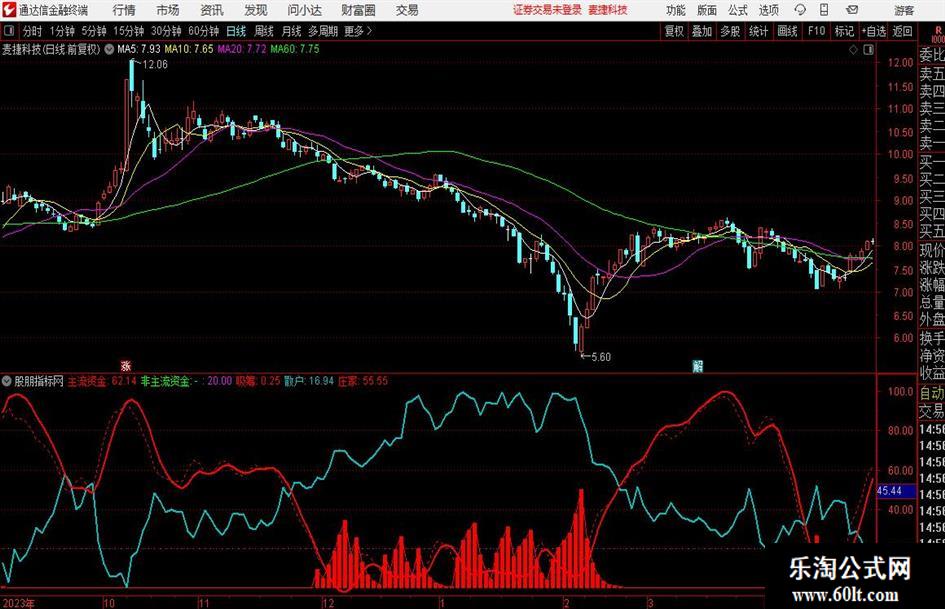The height and width of the screenshot is (609, 945).
Task: Open the mobile phone icon
Action: (824, 10)
